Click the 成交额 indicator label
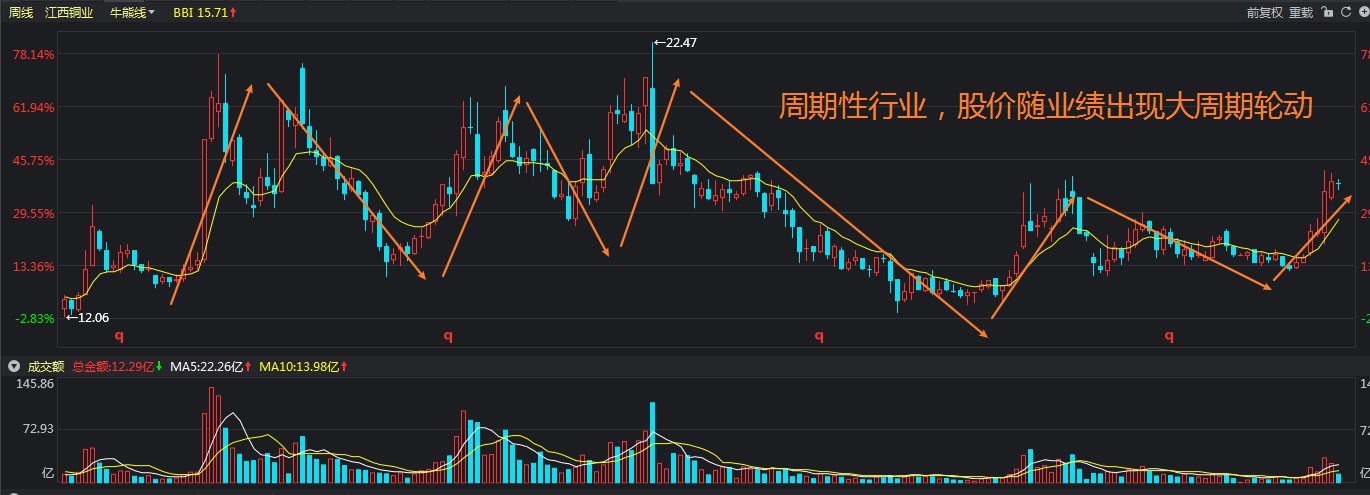Viewport: 1370px width, 495px height. click(x=45, y=367)
